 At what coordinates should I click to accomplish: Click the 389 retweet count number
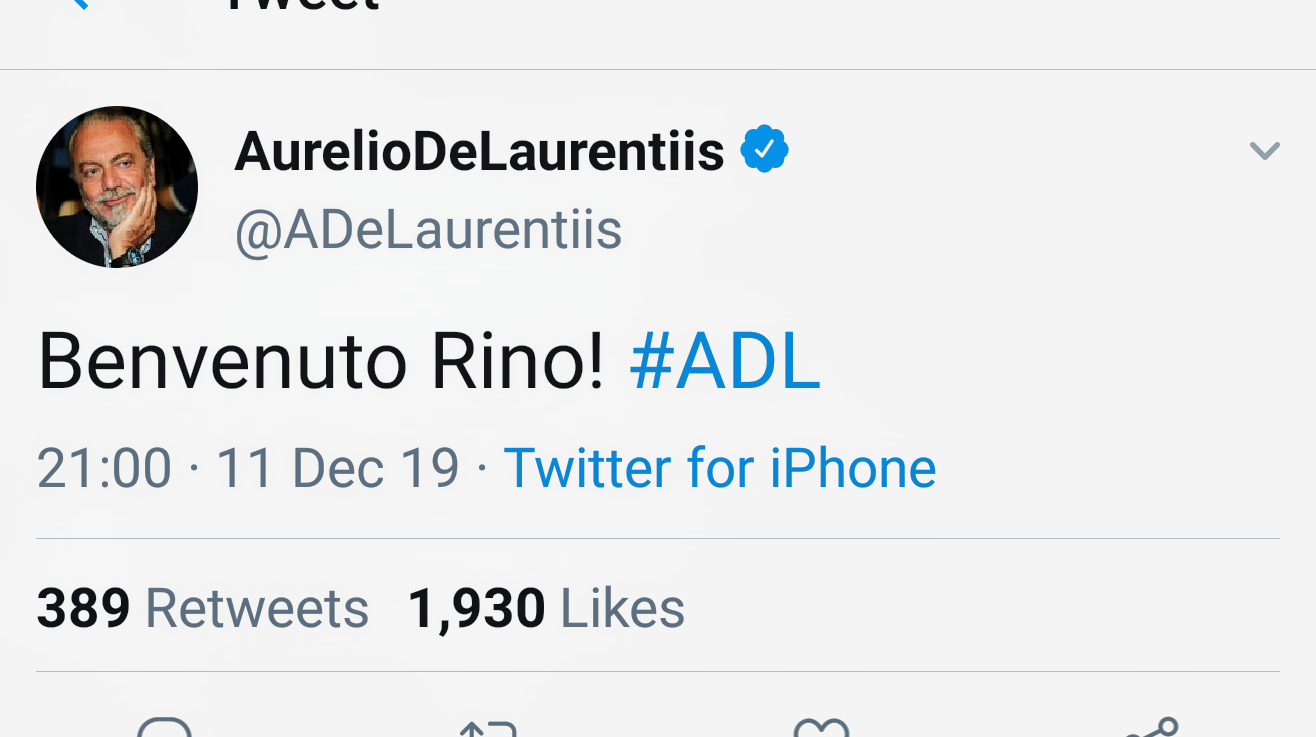click(83, 608)
